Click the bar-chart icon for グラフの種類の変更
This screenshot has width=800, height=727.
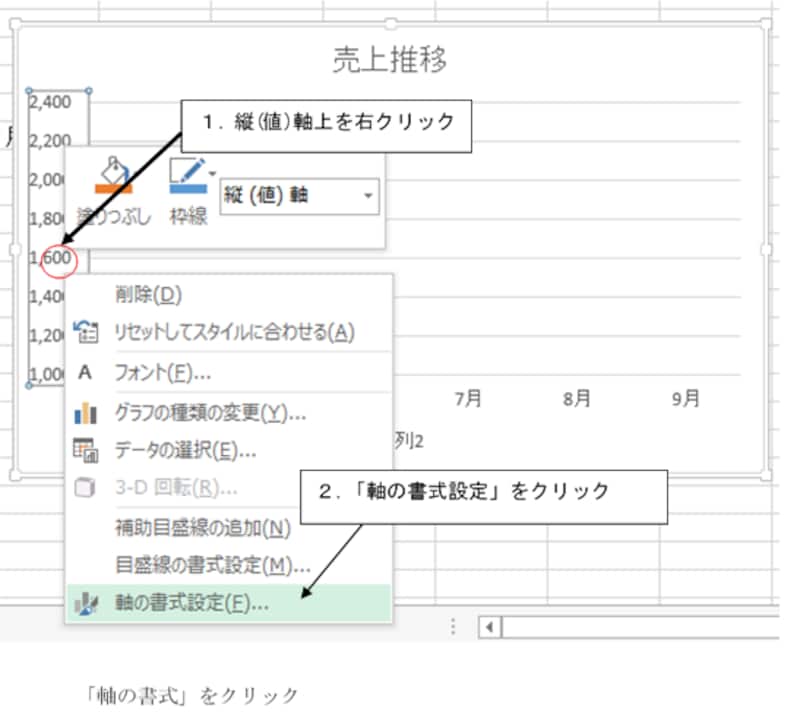tap(83, 413)
